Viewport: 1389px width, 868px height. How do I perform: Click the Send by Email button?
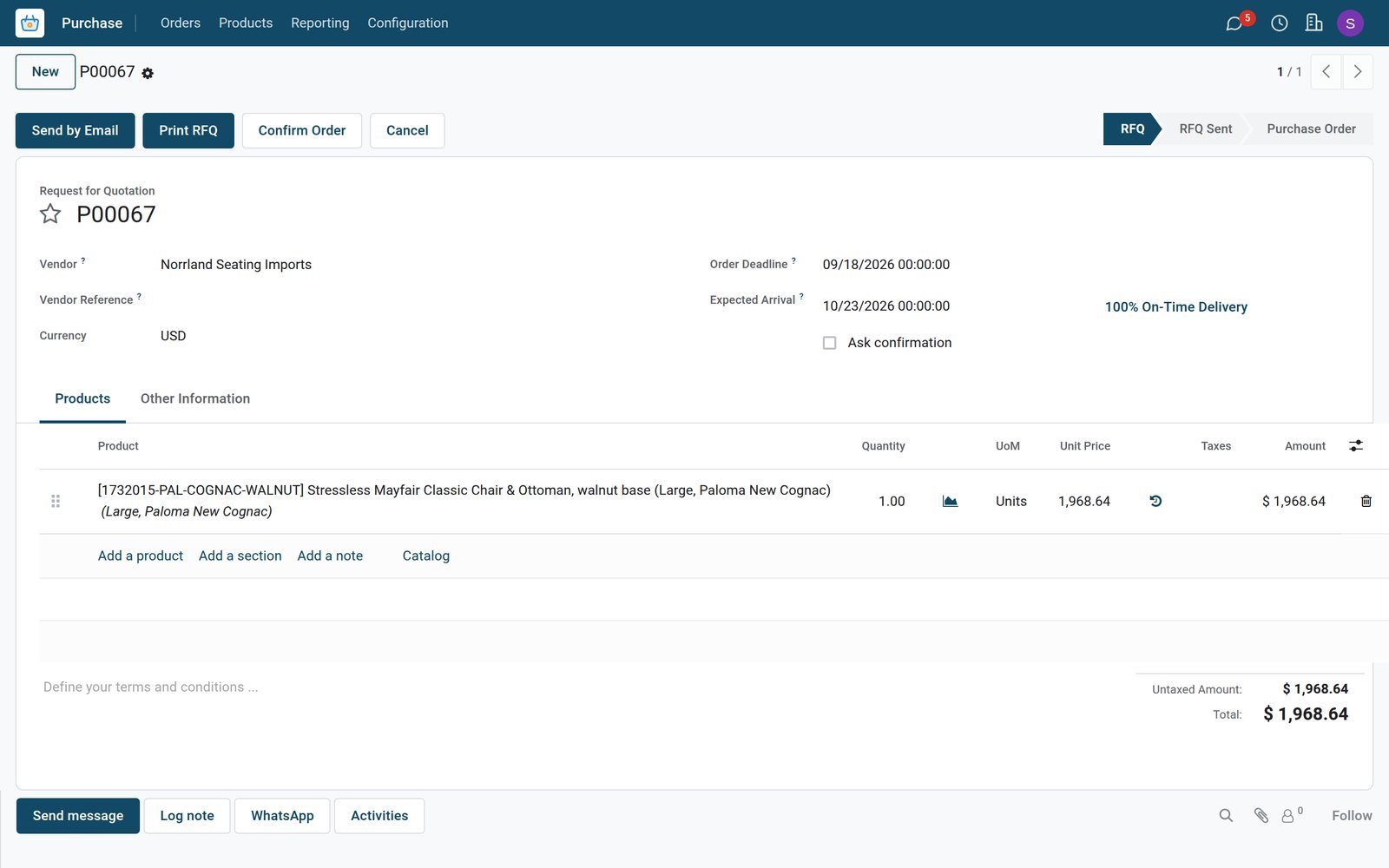point(76,130)
